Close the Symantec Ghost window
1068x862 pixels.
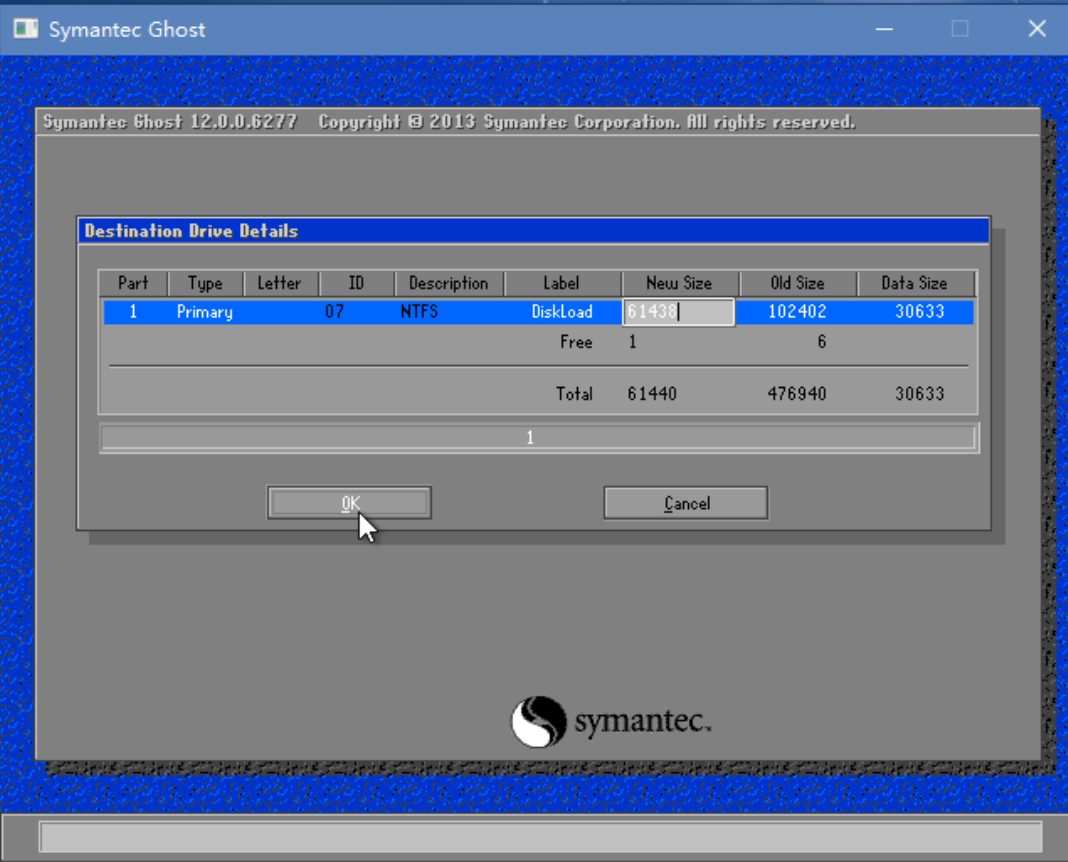(x=1037, y=29)
